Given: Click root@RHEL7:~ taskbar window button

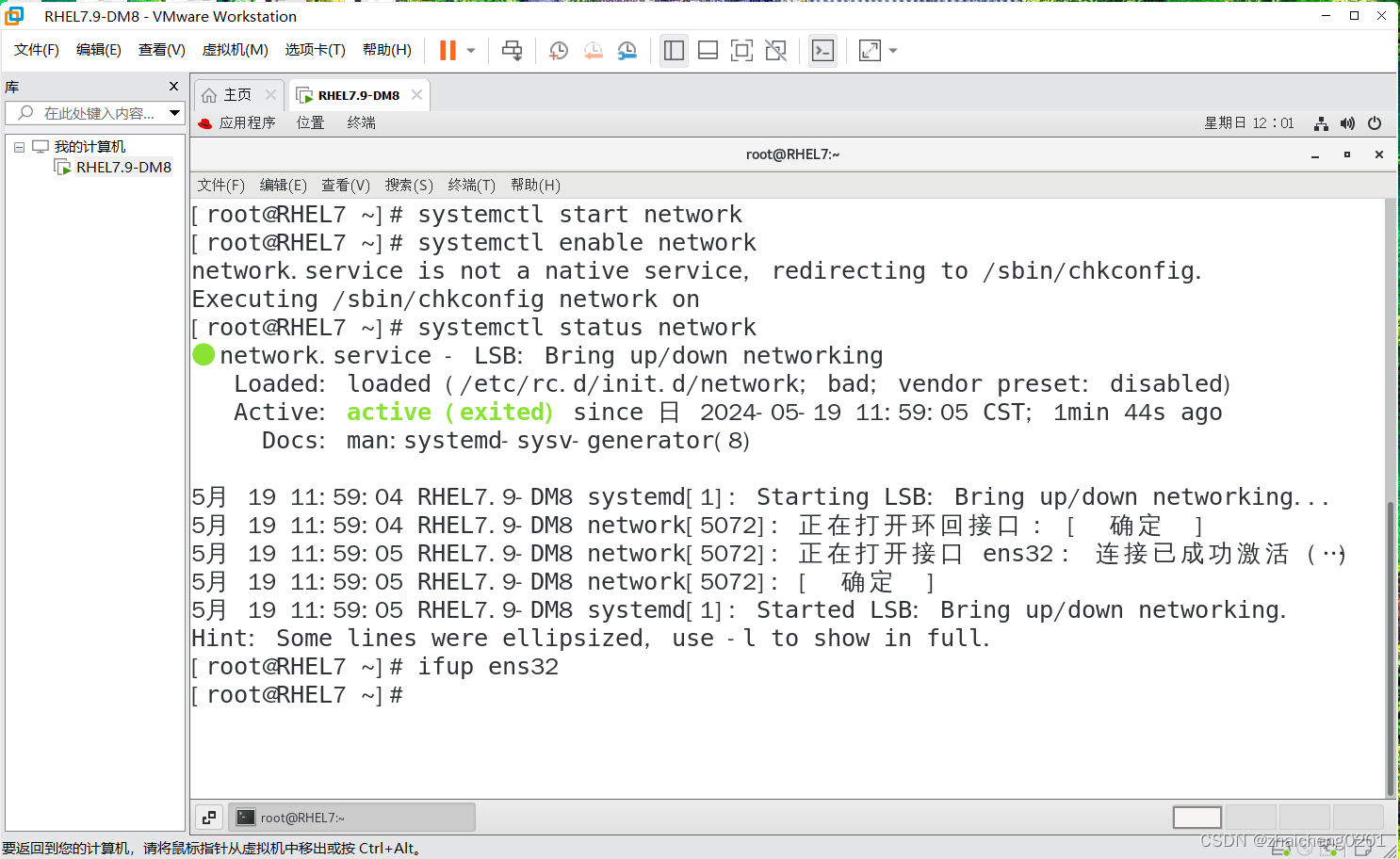Looking at the screenshot, I should click(351, 818).
